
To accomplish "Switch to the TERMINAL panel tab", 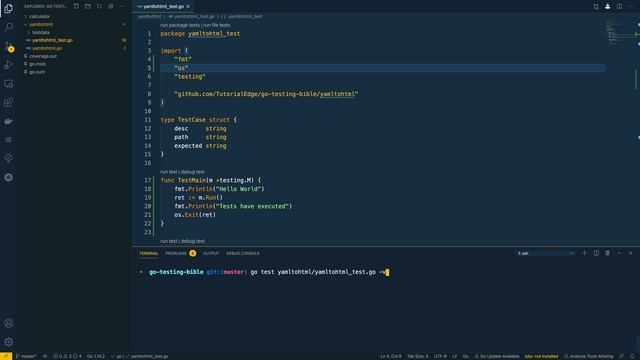I will (149, 253).
